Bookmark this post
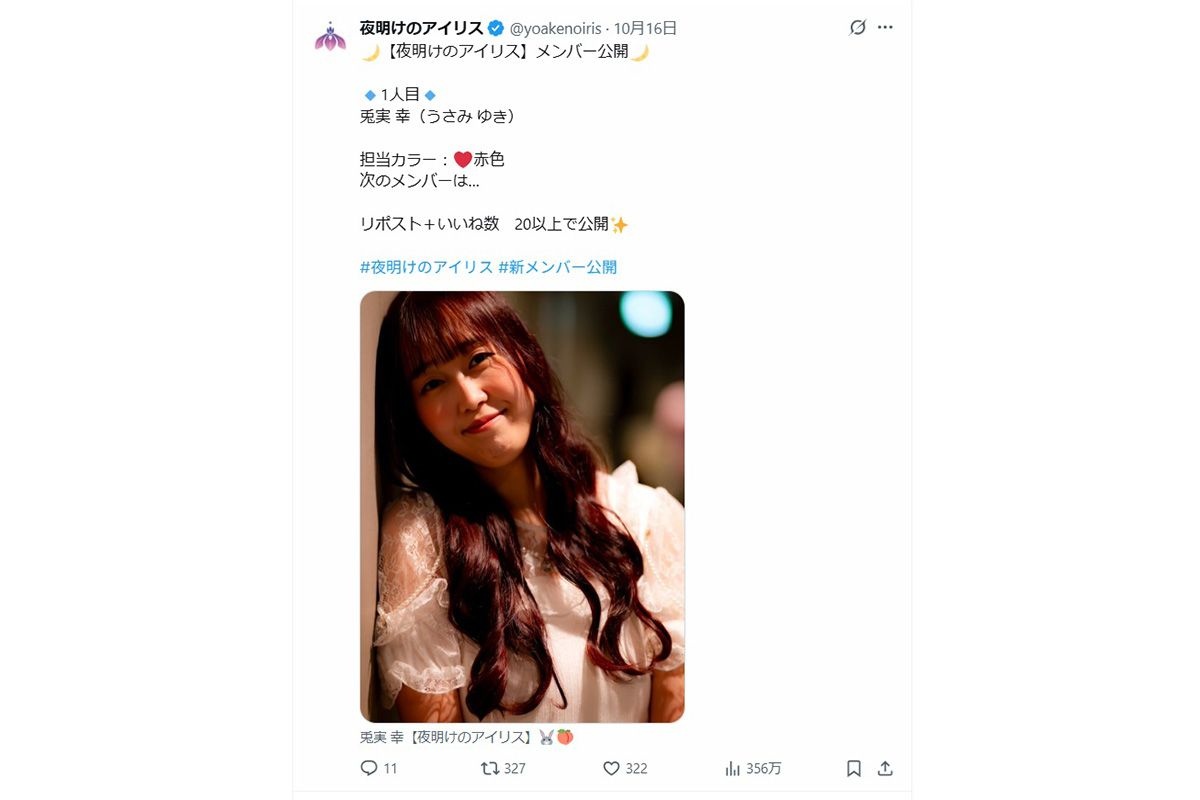The image size is (1200, 800). [x=854, y=768]
